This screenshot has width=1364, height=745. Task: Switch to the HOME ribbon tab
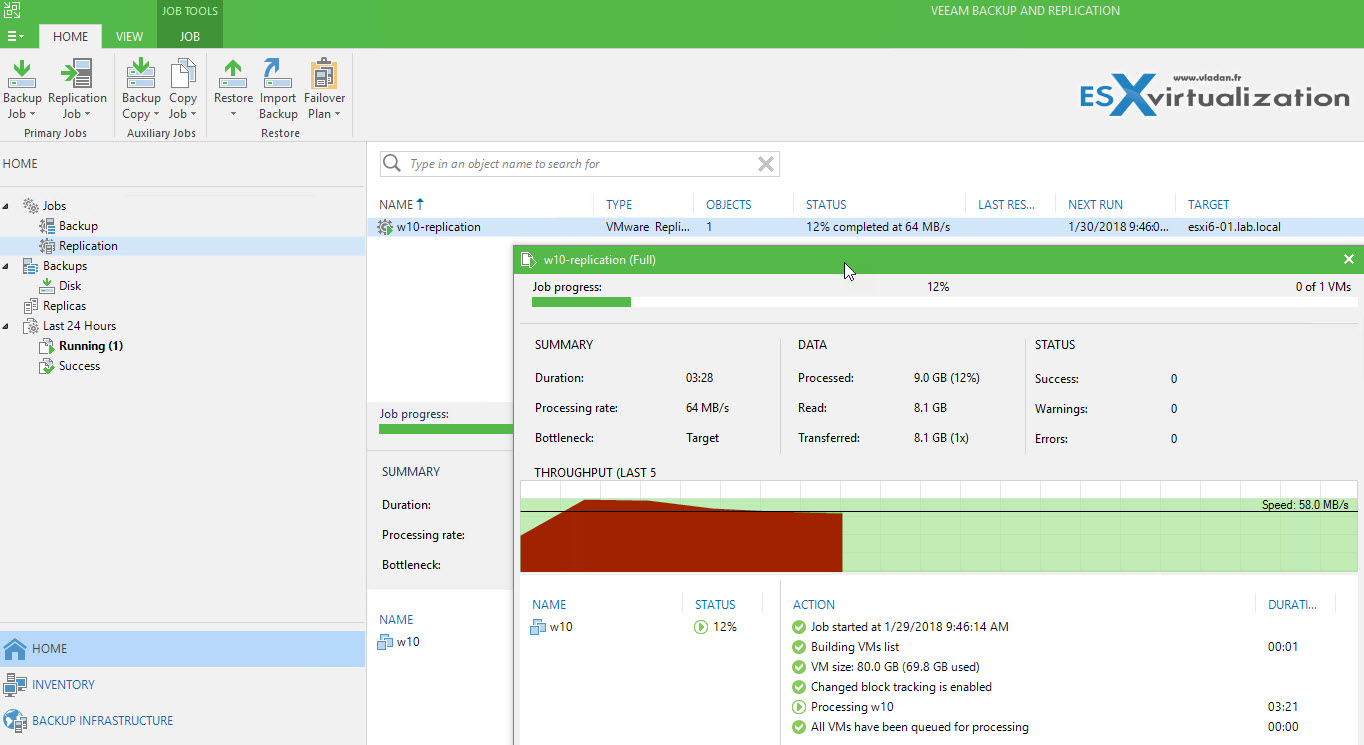click(70, 36)
